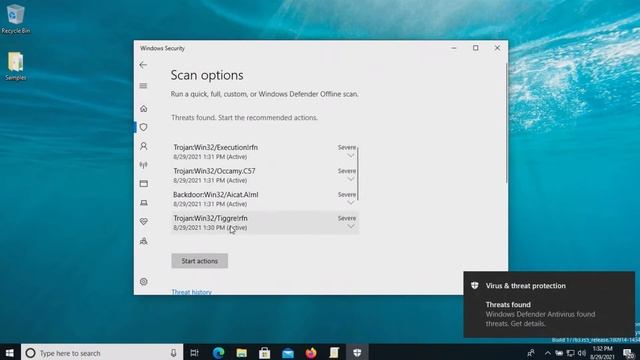Open Account protection person icon

tap(144, 146)
